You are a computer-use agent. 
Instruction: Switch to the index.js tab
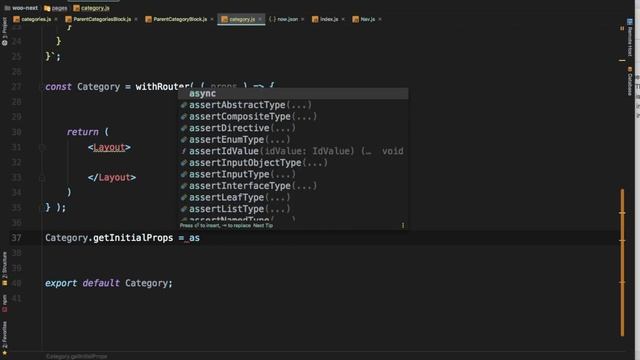325,19
